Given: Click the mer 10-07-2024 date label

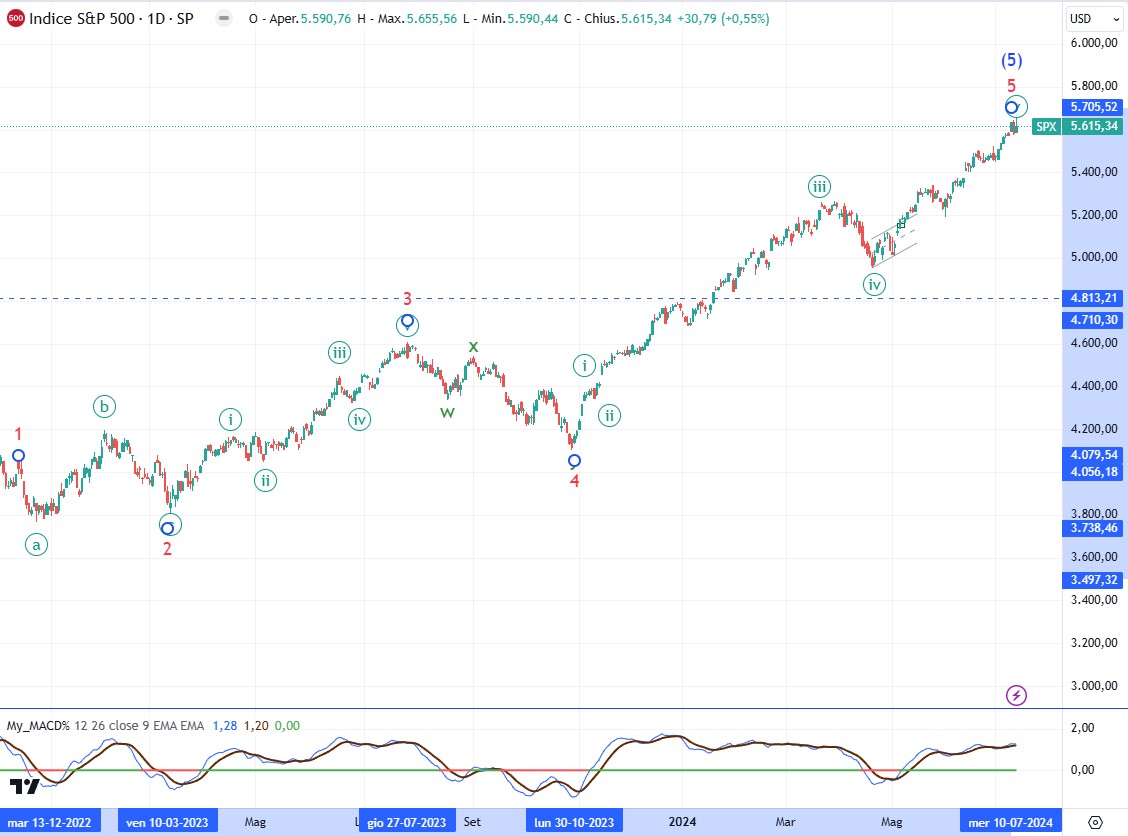Looking at the screenshot, I should coord(1011,822).
